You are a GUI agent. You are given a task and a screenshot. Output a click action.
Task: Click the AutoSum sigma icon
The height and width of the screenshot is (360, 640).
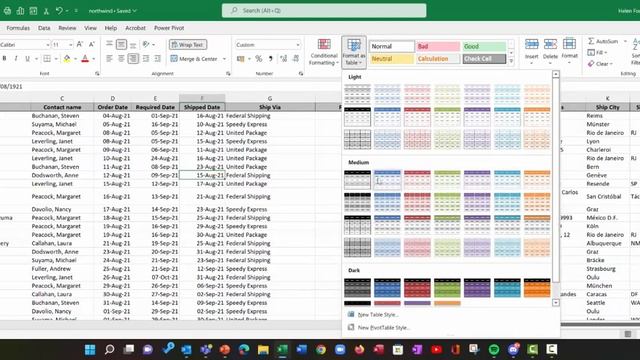pos(591,41)
